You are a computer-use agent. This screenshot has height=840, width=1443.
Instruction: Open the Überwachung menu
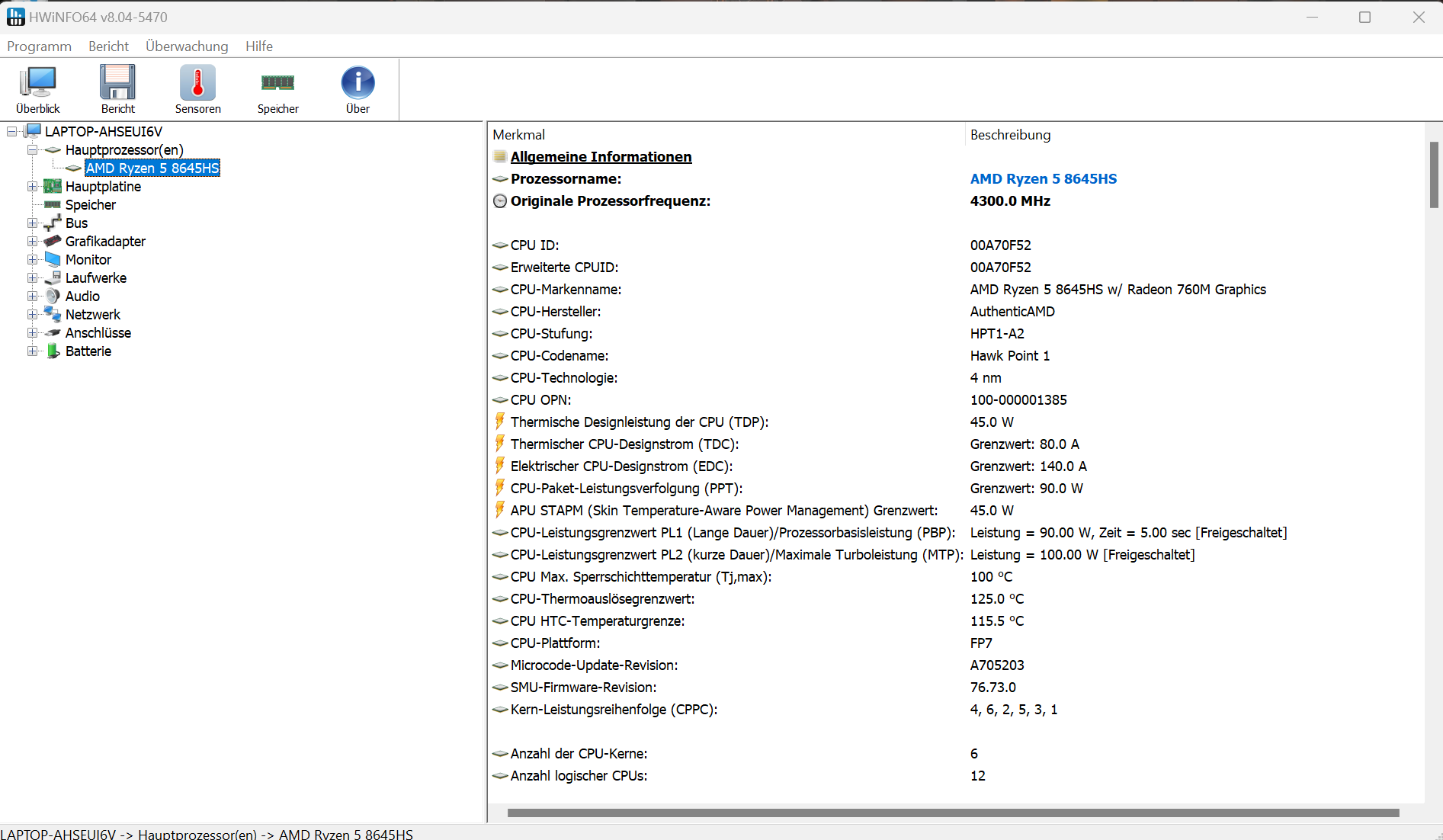click(x=187, y=46)
